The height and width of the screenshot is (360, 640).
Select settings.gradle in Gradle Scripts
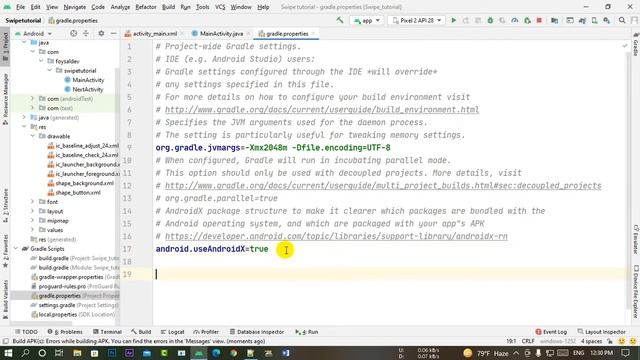(x=56, y=305)
